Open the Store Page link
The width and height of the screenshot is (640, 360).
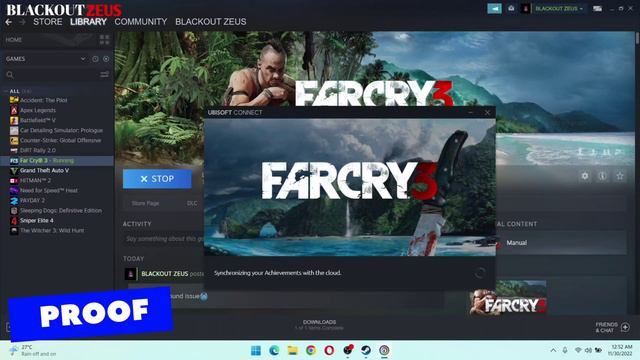(145, 203)
